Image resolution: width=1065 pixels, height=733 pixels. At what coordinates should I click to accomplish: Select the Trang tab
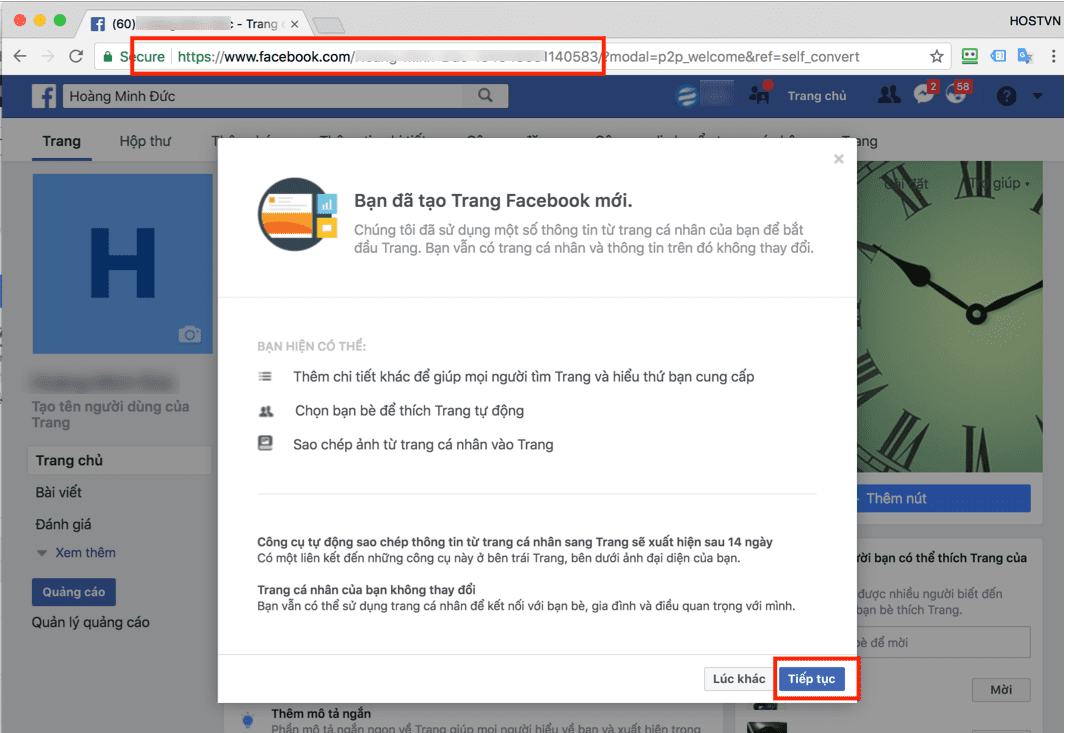61,141
